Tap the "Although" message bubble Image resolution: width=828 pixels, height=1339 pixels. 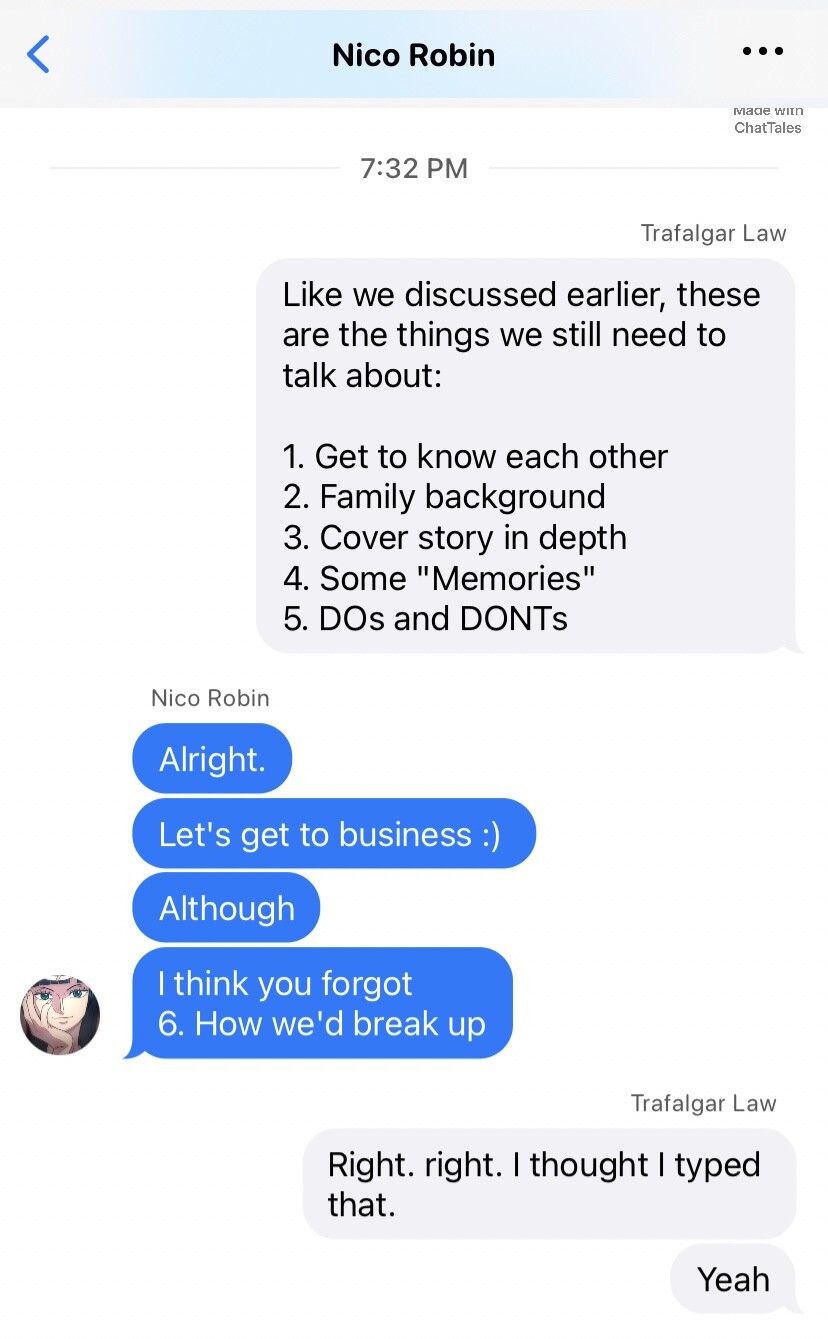226,908
